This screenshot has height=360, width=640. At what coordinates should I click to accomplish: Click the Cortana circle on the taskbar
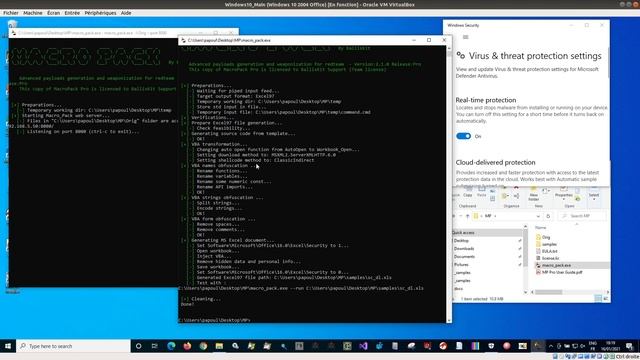(x=138, y=346)
